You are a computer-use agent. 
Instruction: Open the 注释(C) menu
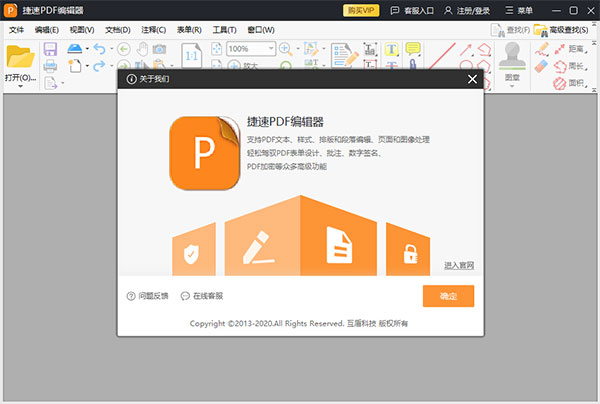pyautogui.click(x=153, y=30)
